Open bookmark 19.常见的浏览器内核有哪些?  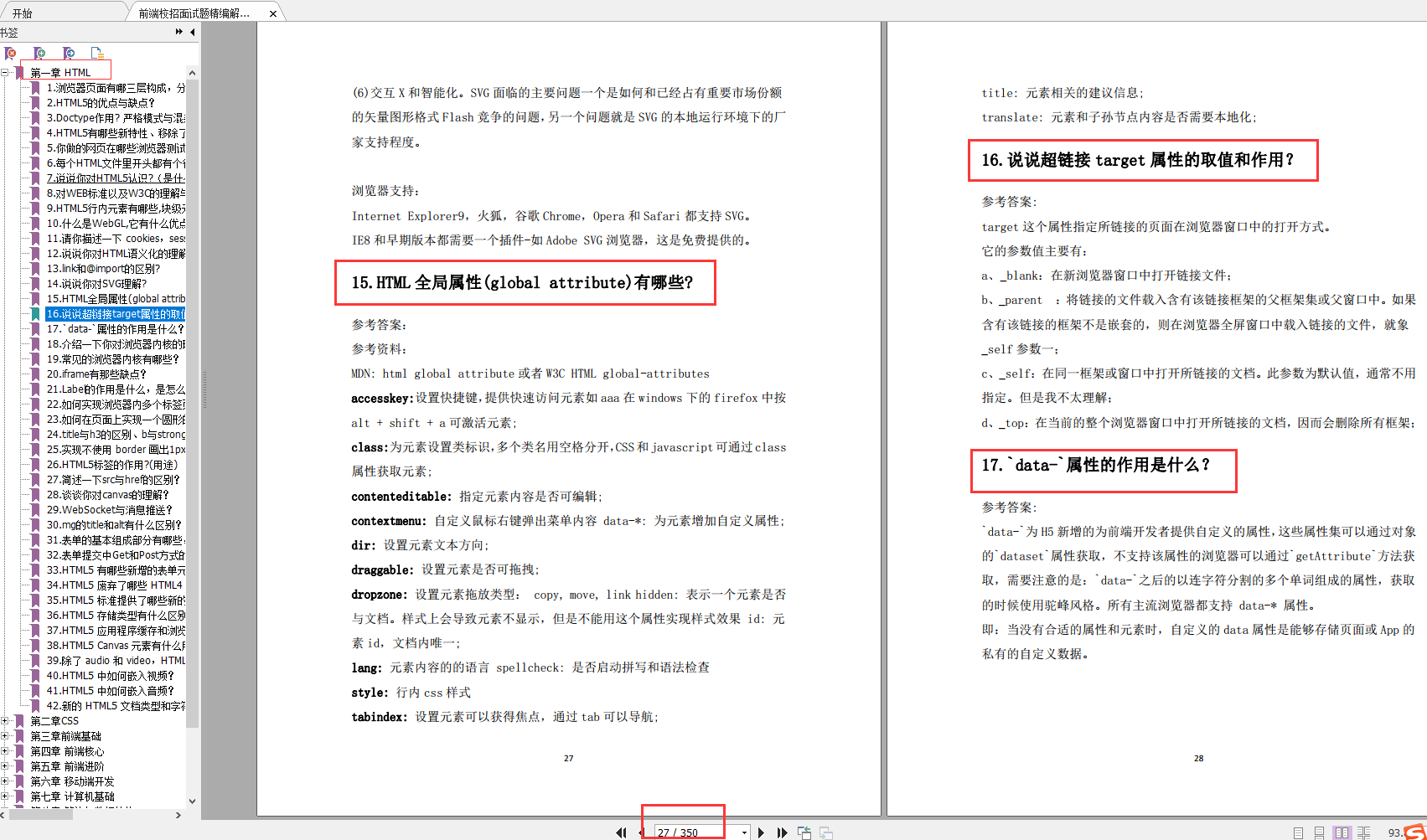[112, 359]
